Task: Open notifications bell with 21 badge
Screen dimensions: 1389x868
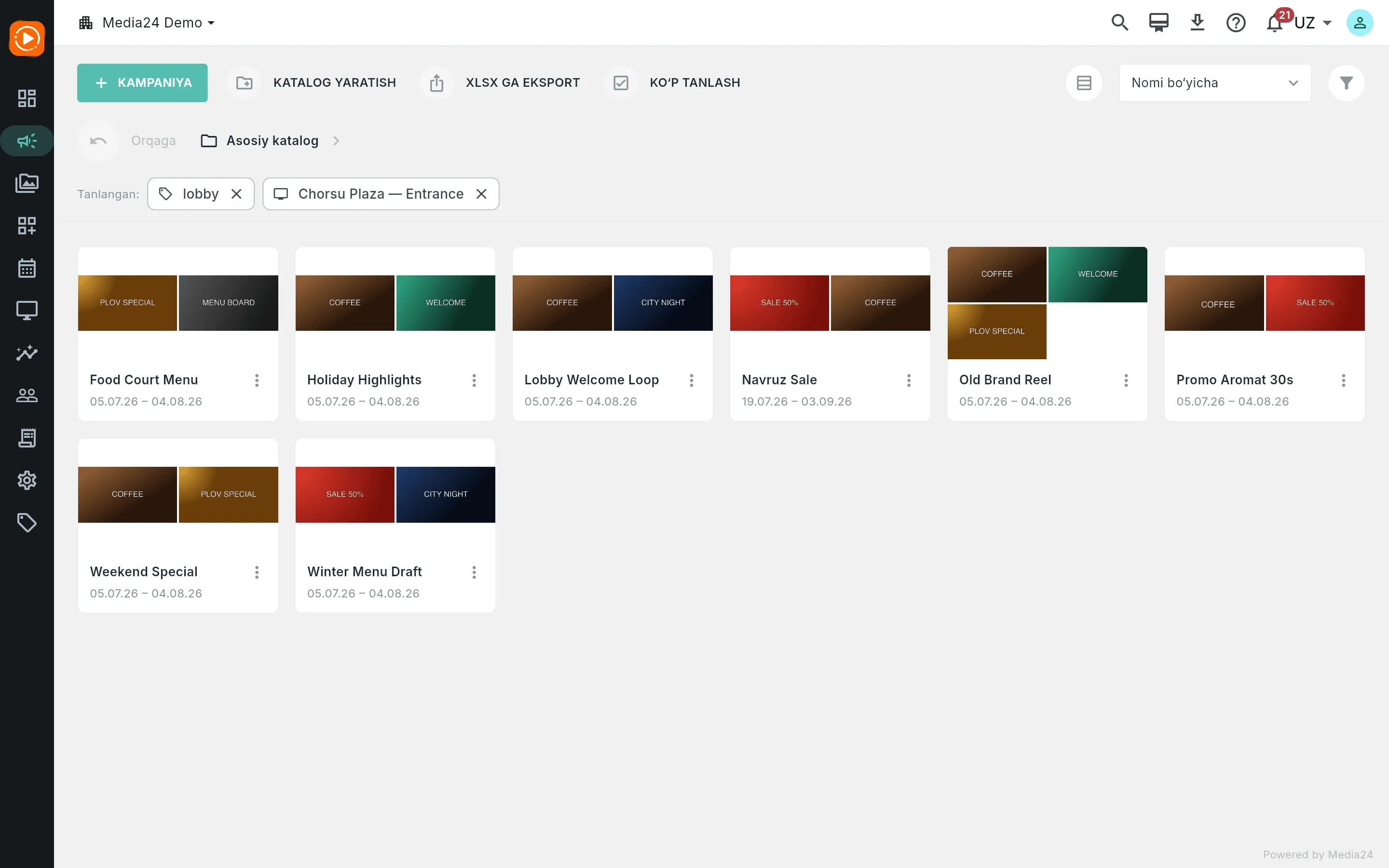Action: click(1275, 23)
